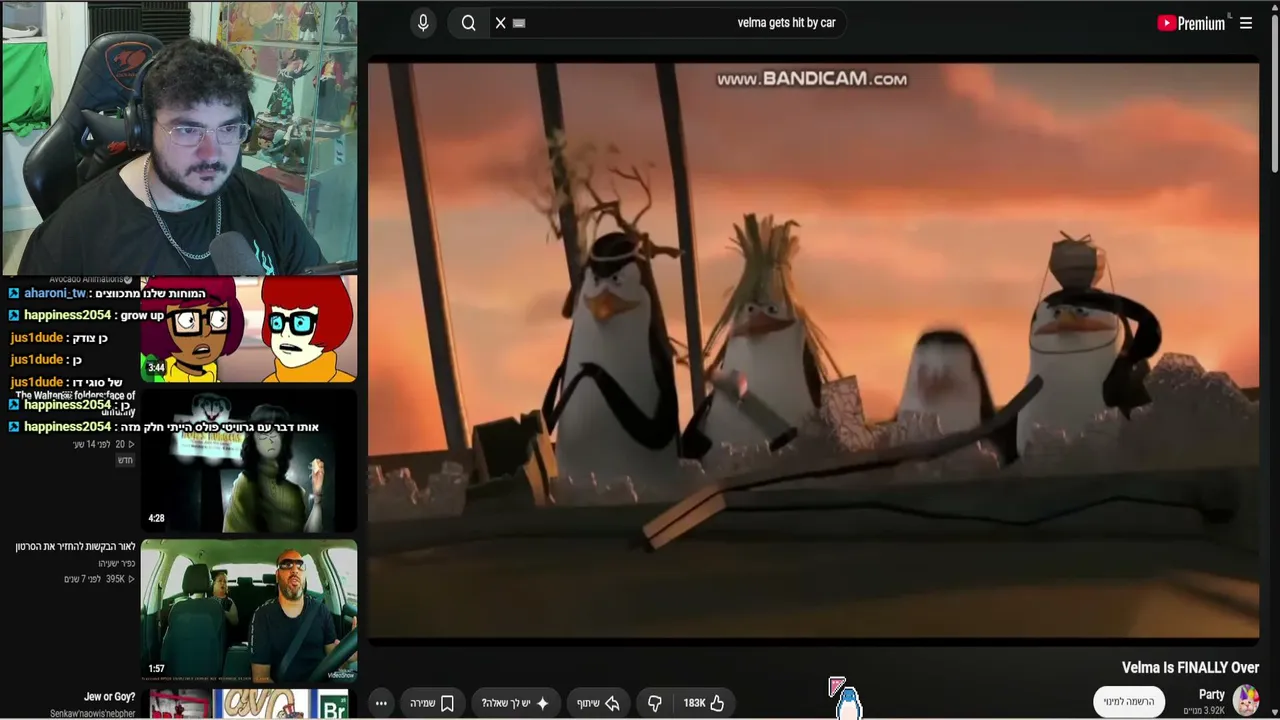The width and height of the screenshot is (1280, 720).
Task: Click the chat message "happiness2054 : grow up"
Action: (86, 315)
